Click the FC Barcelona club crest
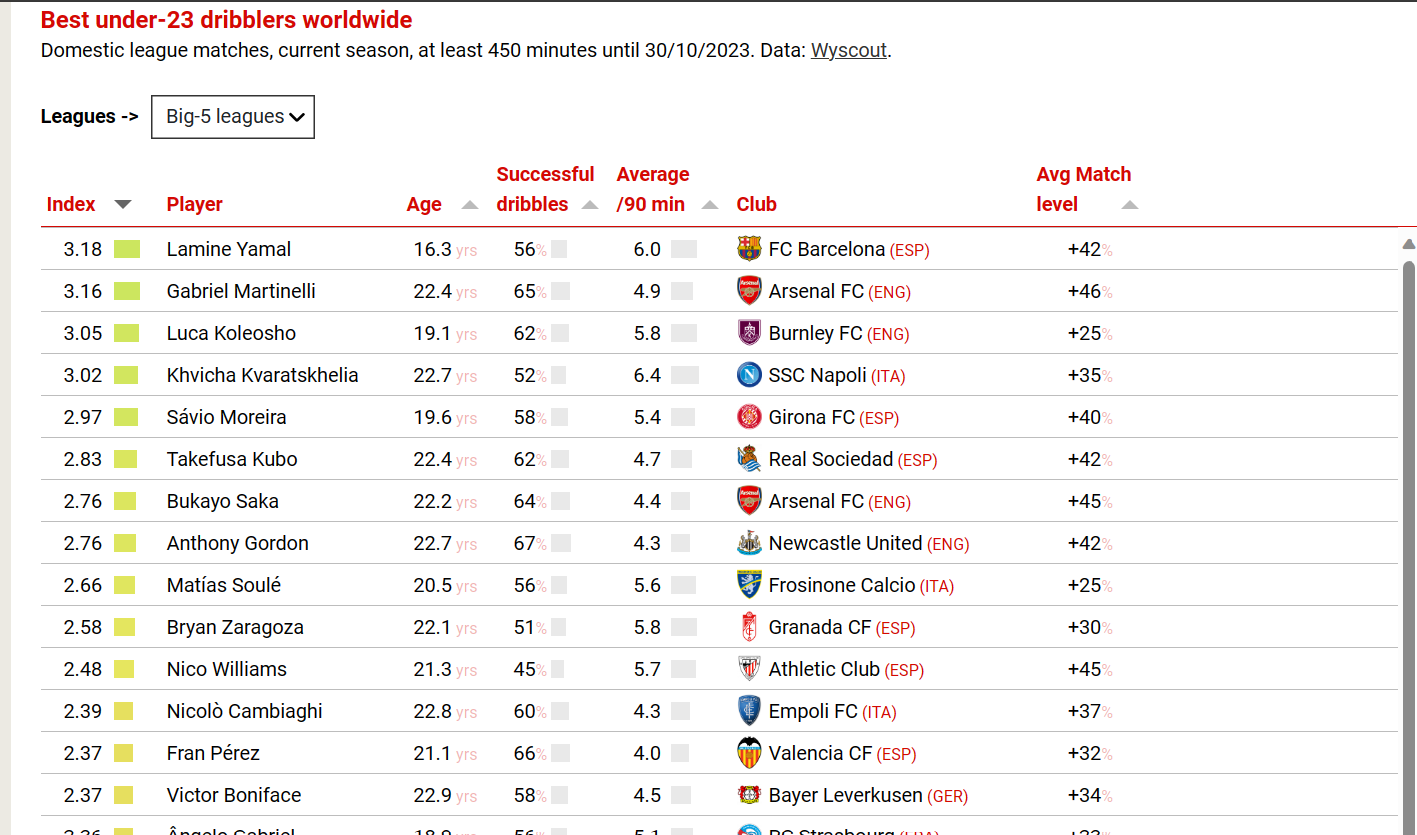This screenshot has height=835, width=1417. tap(748, 249)
